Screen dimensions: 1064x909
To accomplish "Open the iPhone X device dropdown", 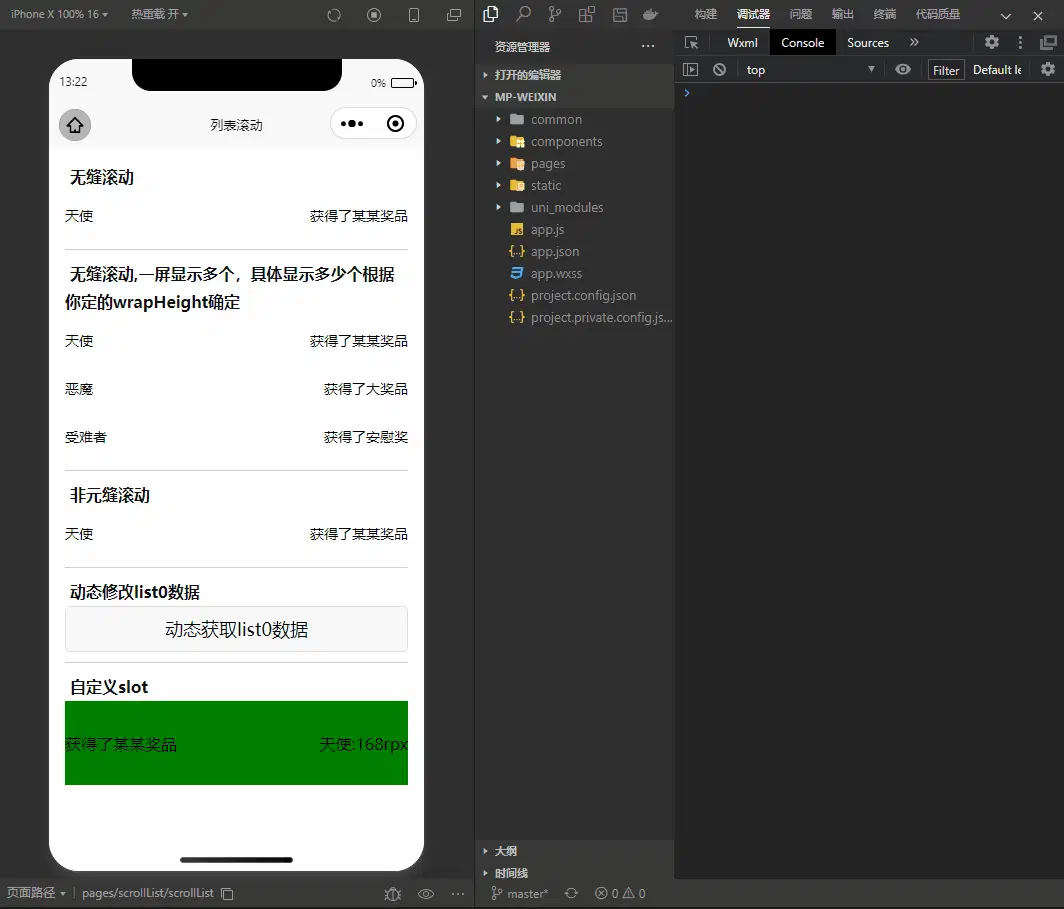I will [x=59, y=14].
